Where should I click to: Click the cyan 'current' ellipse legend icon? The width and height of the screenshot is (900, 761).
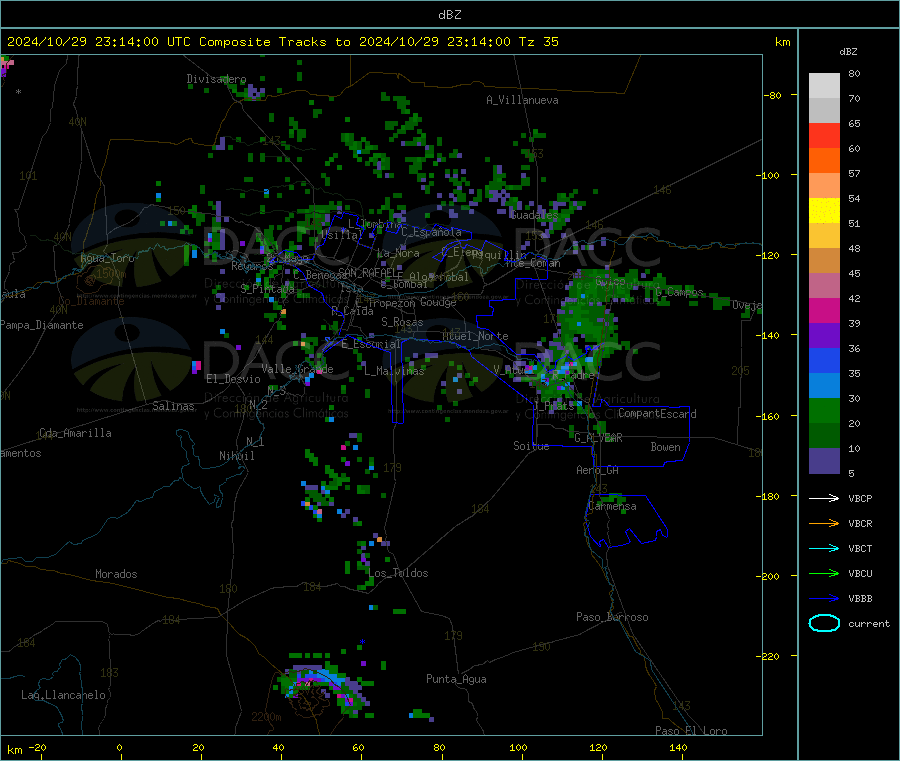824,623
